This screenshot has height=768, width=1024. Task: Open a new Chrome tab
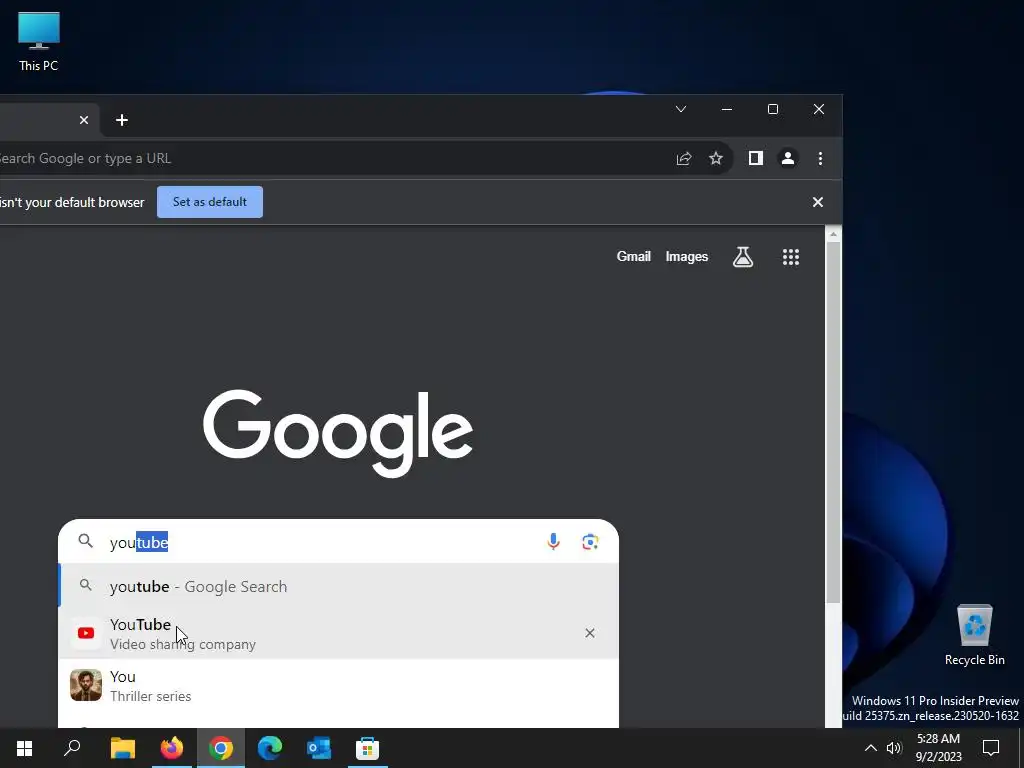click(x=121, y=120)
